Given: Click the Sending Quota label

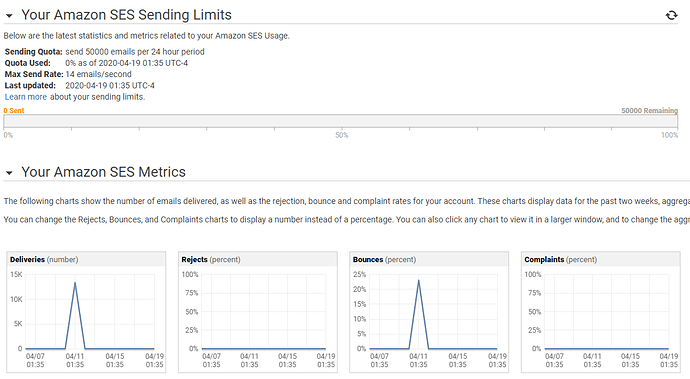Looking at the screenshot, I should coord(33,52).
